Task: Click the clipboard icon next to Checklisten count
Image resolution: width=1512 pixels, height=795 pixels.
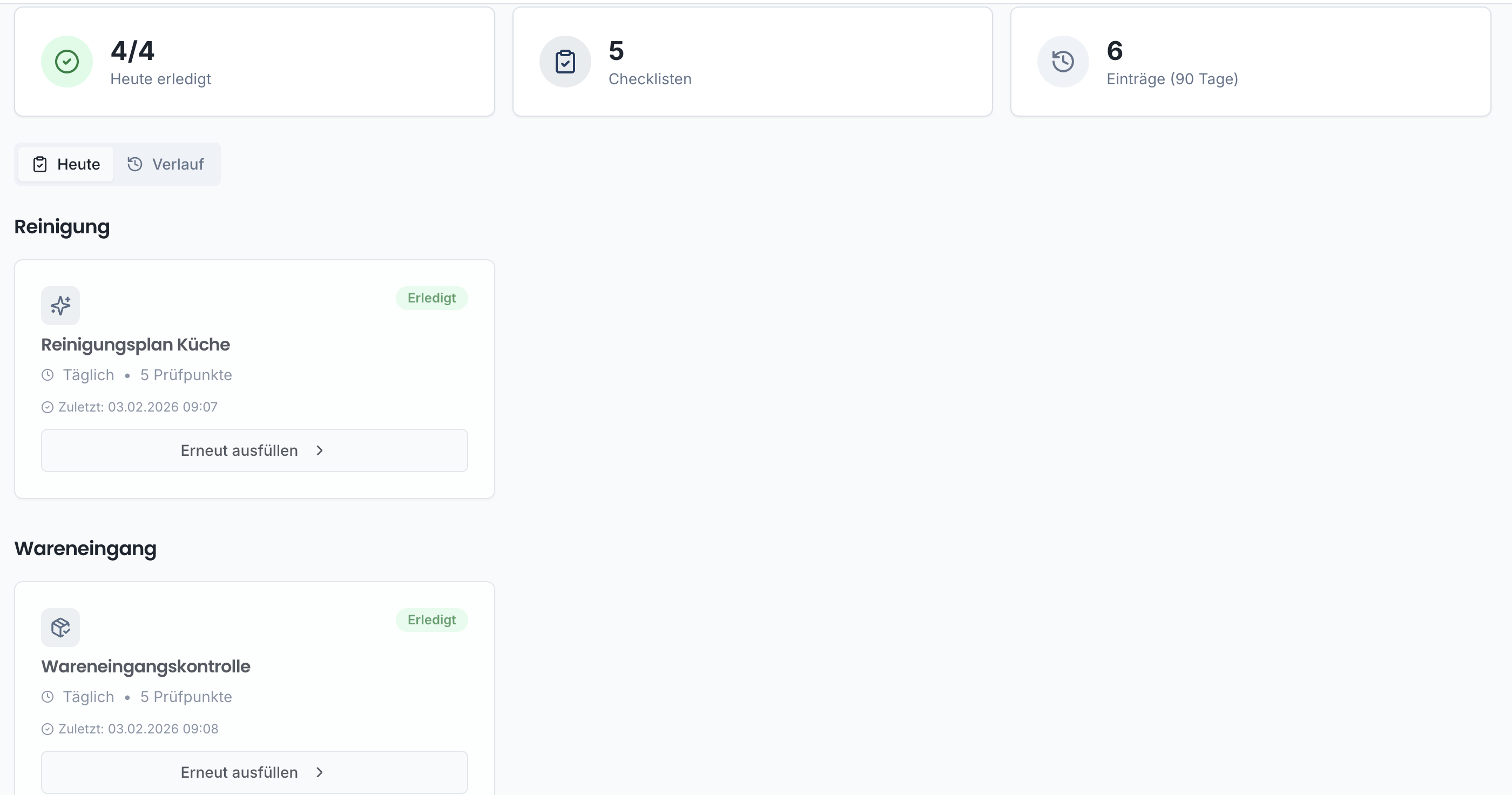Action: [565, 62]
